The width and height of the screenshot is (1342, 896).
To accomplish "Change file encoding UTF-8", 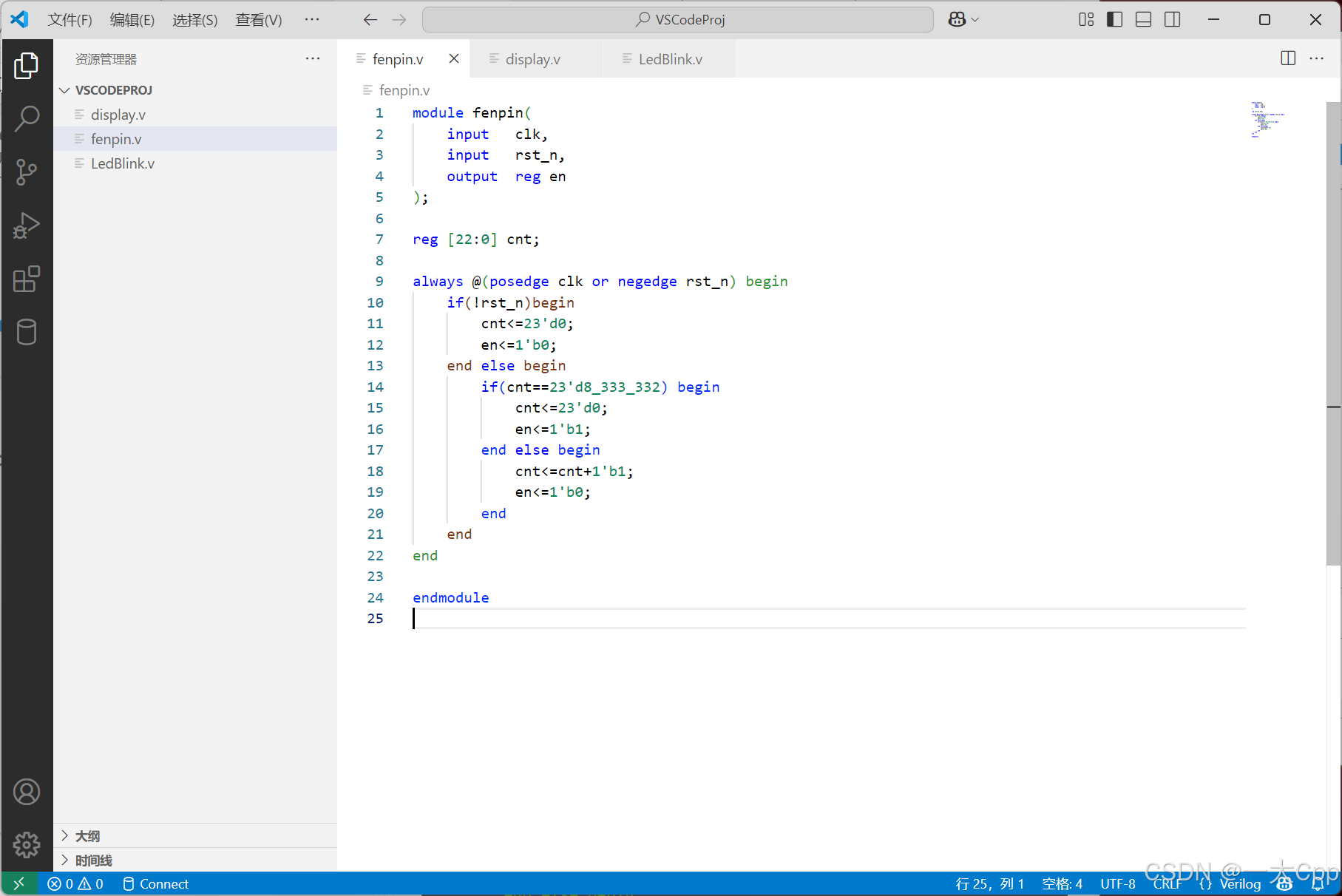I will coord(1117,883).
